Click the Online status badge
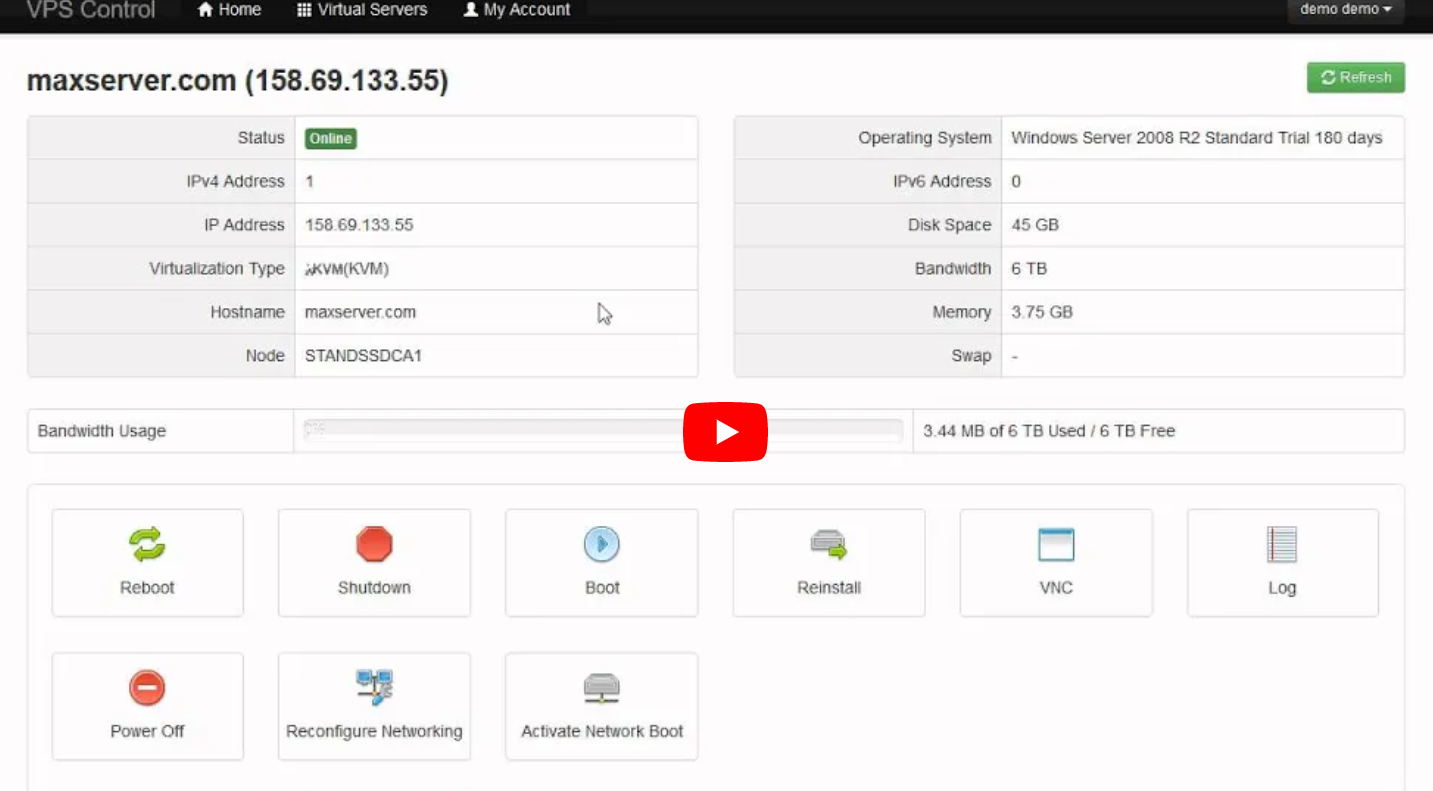Viewport: 1433px width, 791px height. coord(330,138)
